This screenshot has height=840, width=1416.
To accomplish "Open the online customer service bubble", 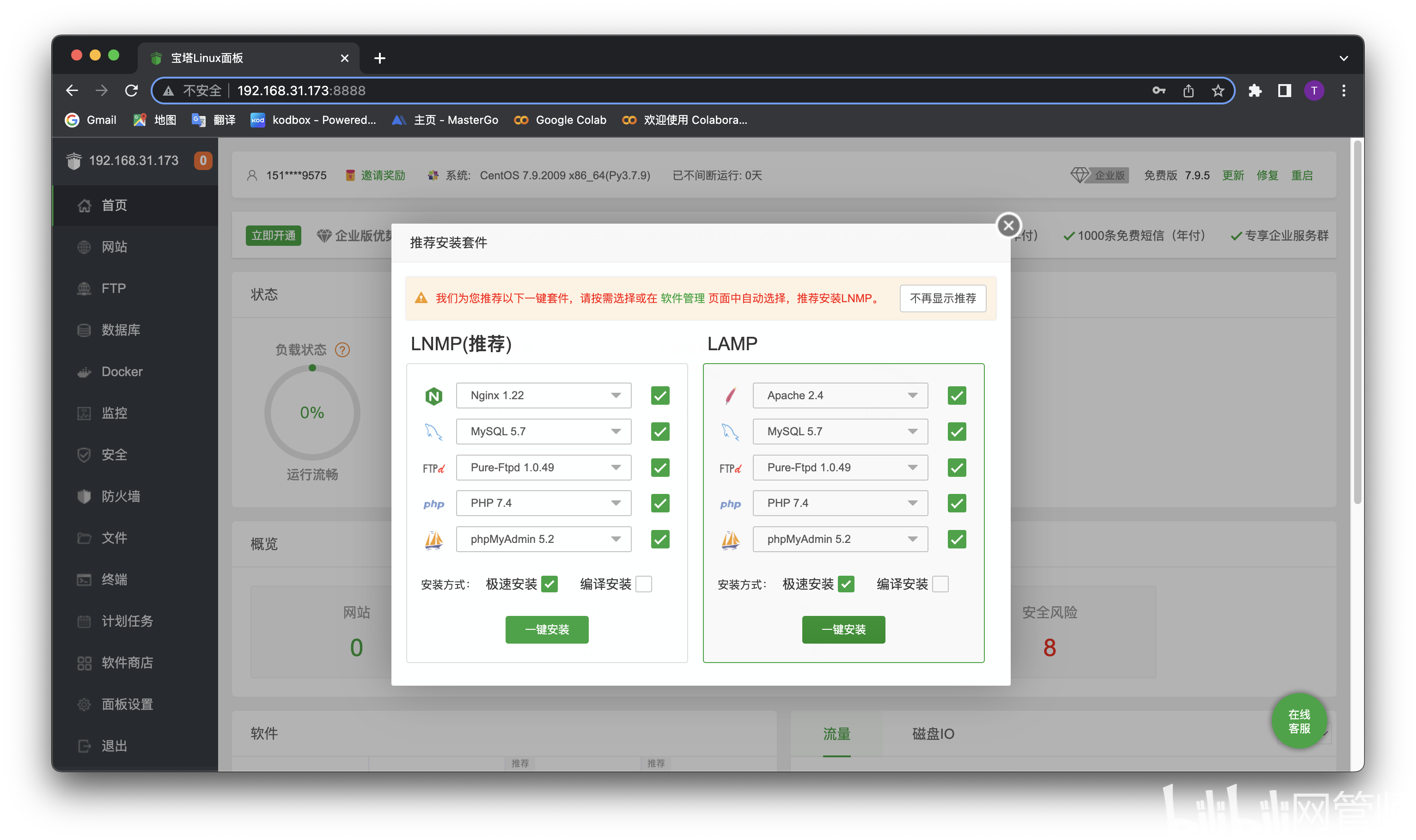I will click(x=1300, y=721).
